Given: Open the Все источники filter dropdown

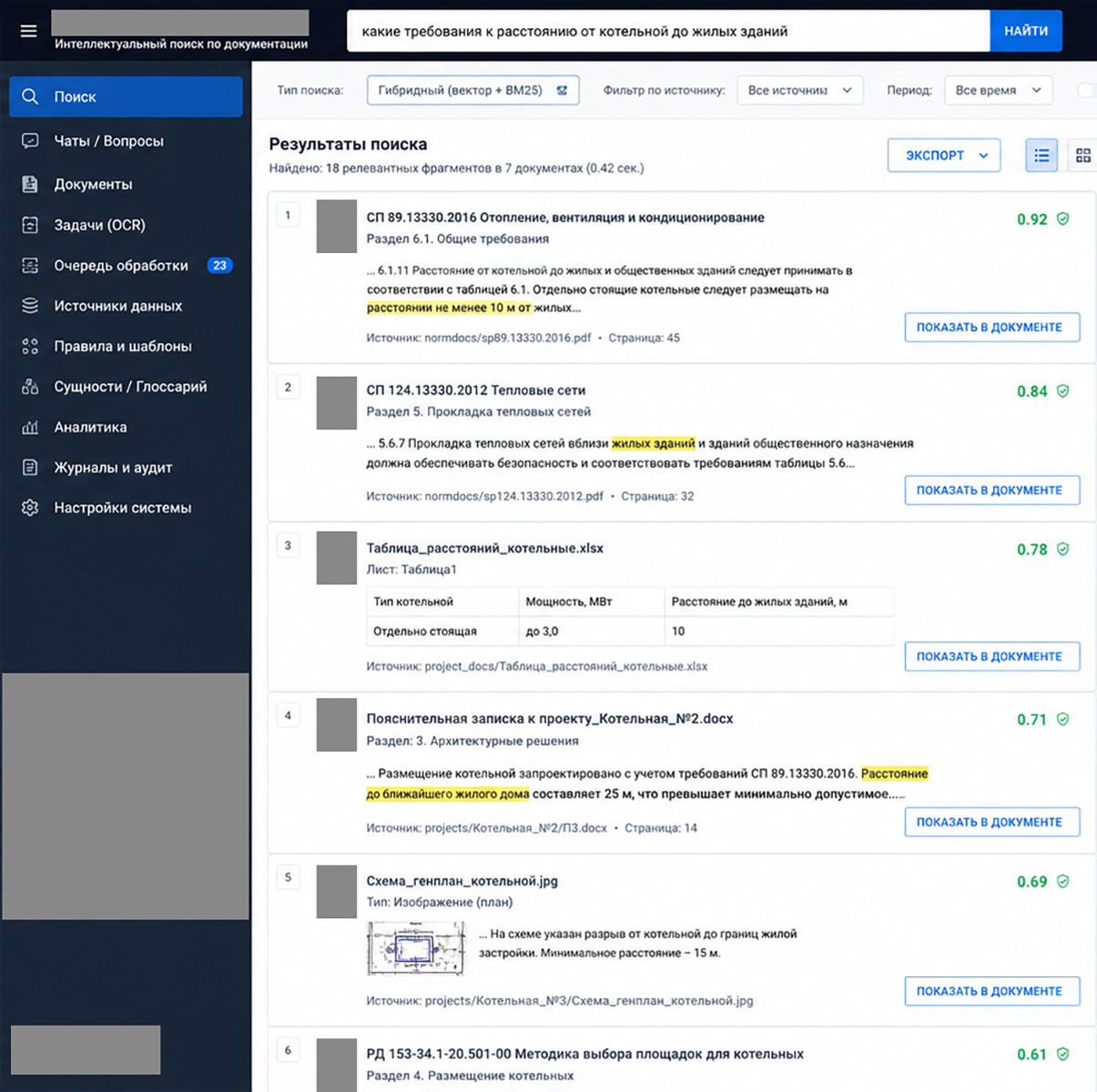Looking at the screenshot, I should click(x=799, y=90).
